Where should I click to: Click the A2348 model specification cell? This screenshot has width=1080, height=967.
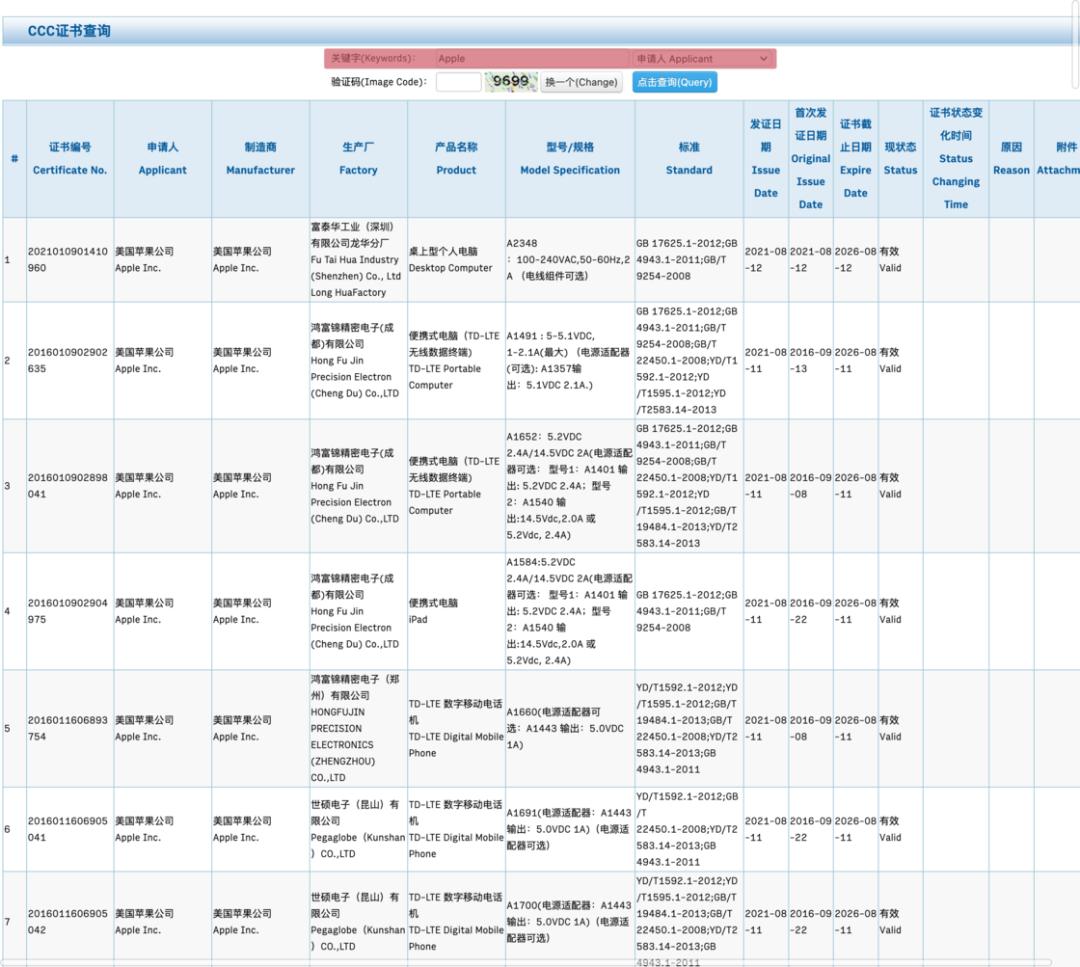[x=568, y=260]
